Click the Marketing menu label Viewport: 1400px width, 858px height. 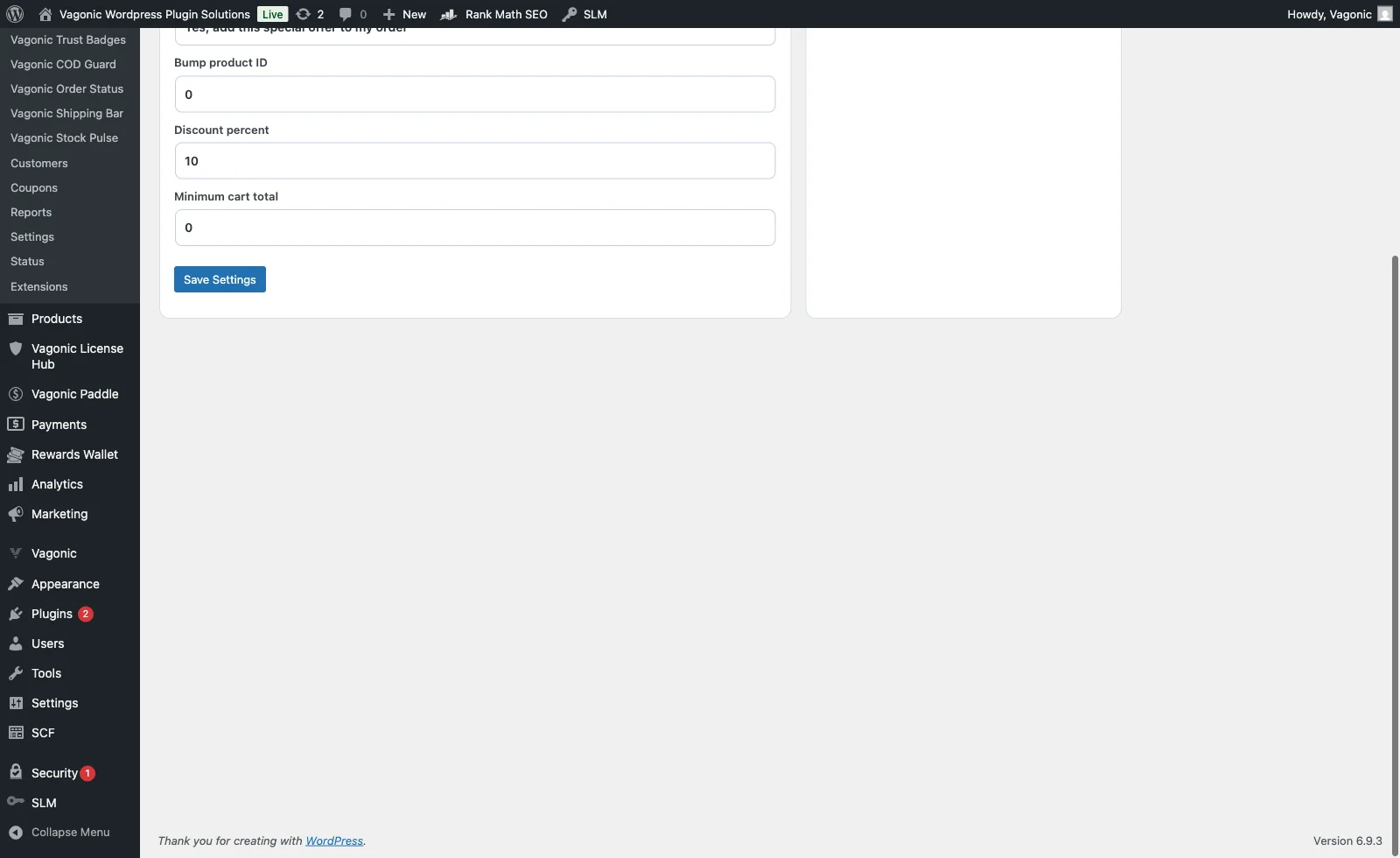59,514
